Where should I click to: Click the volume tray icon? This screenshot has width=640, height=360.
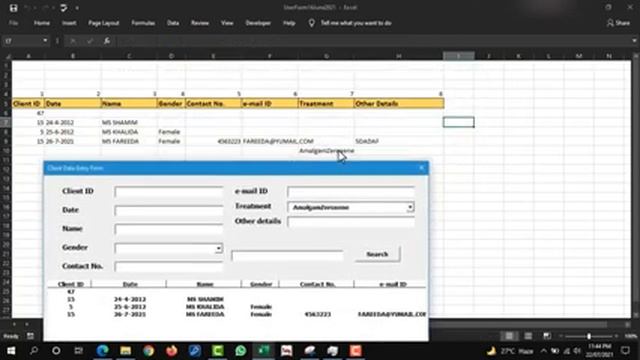tap(577, 351)
